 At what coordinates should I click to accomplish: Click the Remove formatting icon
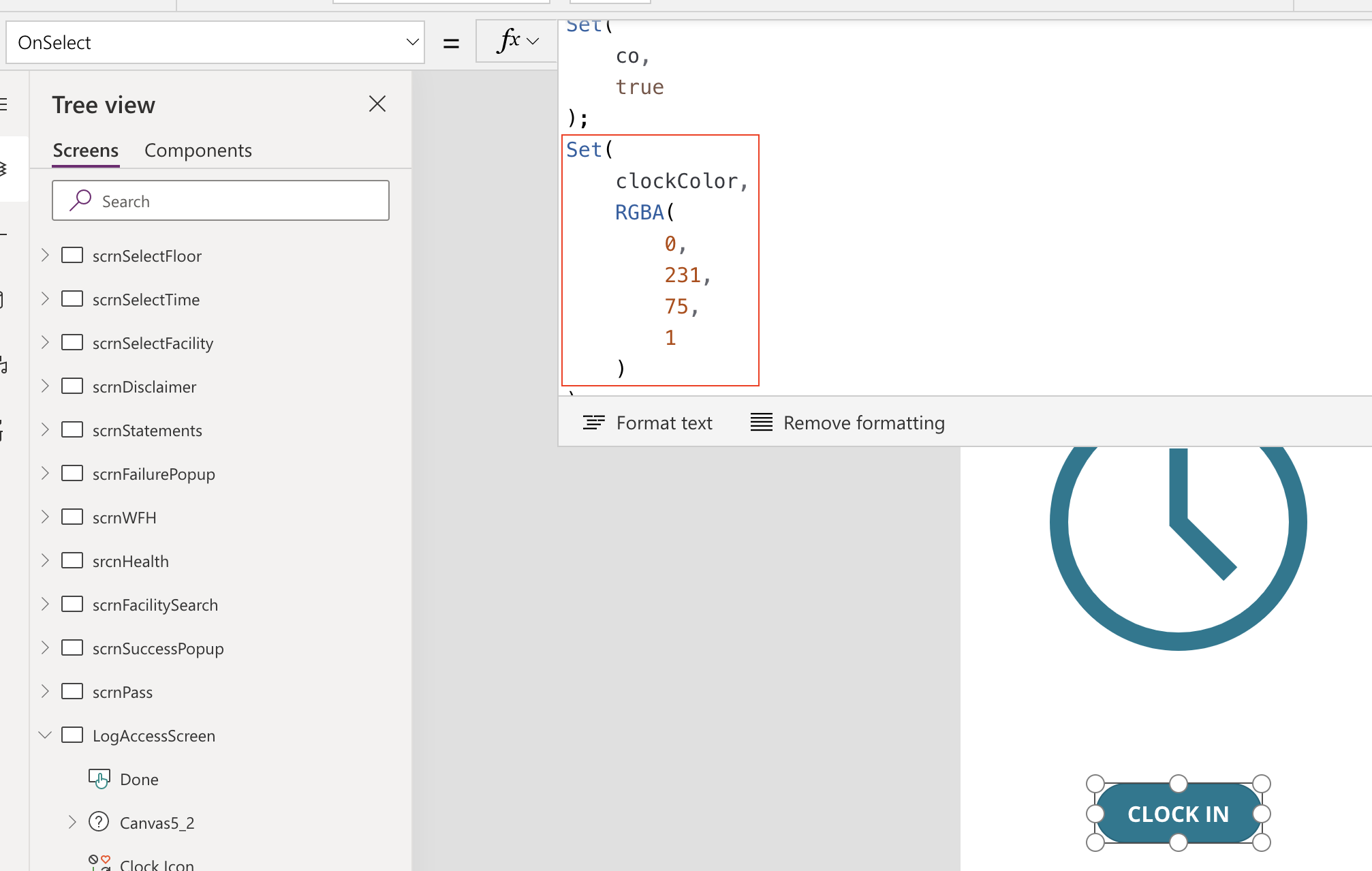tap(760, 423)
